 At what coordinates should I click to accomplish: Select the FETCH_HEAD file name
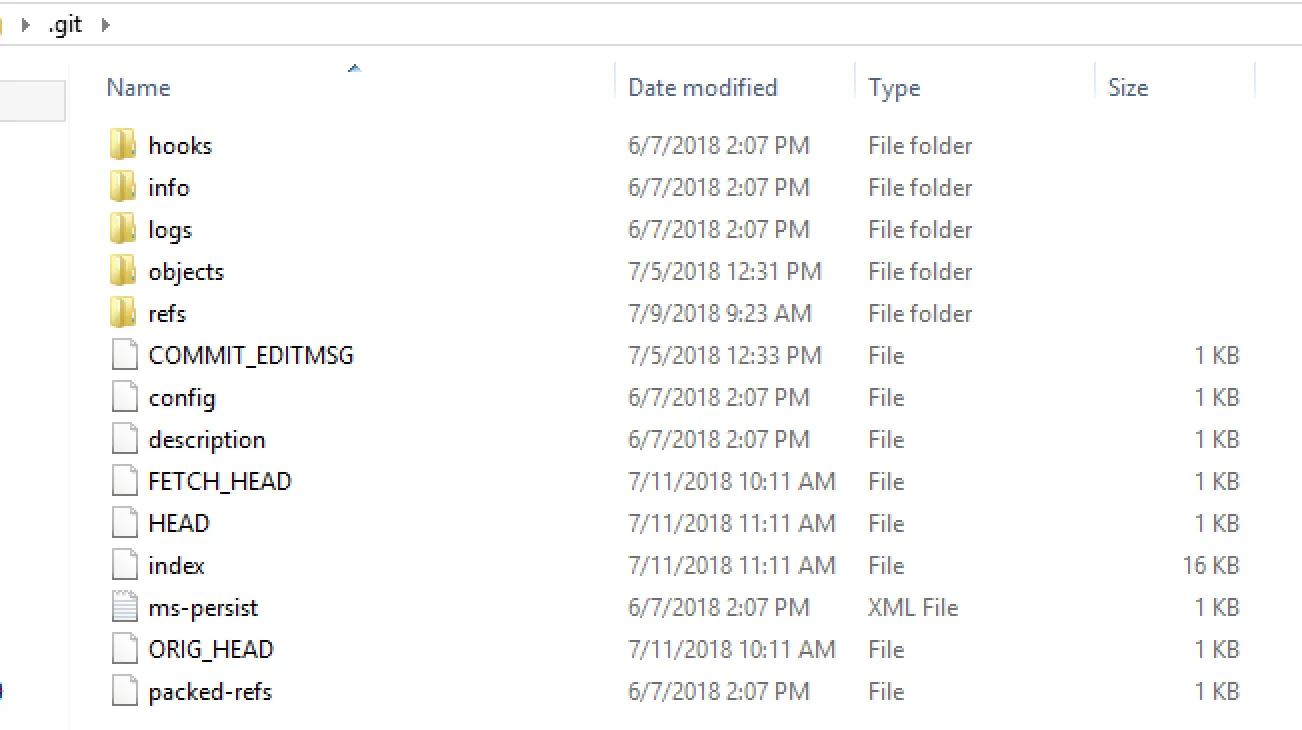click(220, 482)
